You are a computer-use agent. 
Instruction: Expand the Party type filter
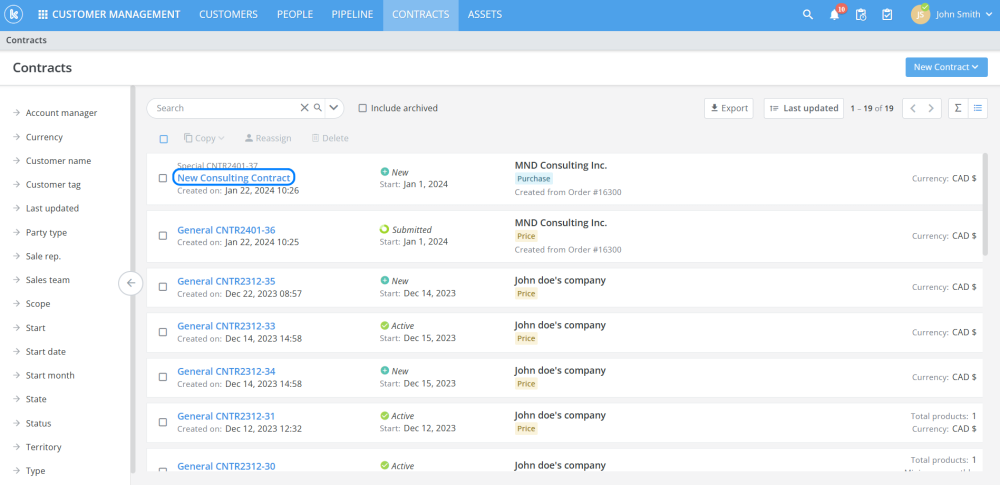(x=46, y=232)
